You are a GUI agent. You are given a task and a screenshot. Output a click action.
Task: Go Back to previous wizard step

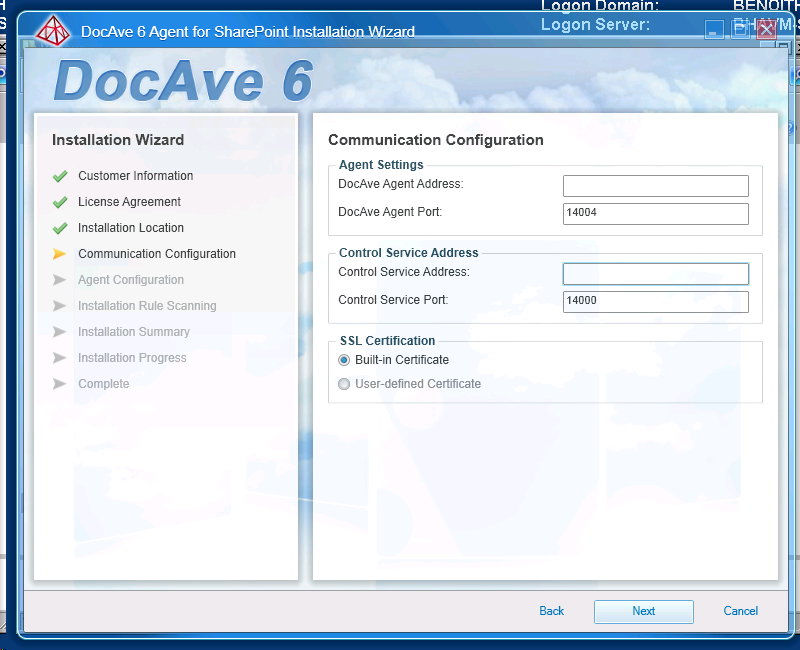coord(551,611)
